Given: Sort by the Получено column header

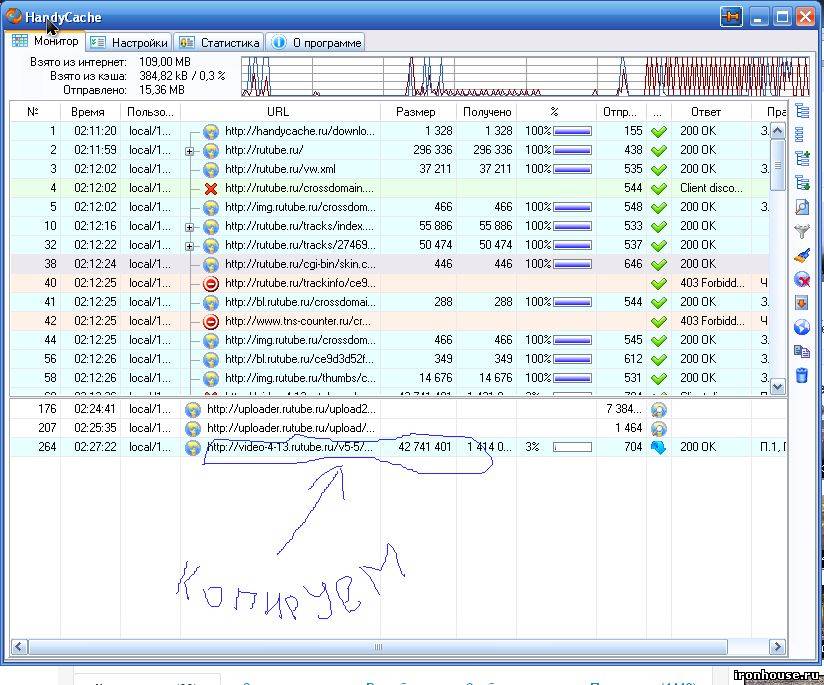Looking at the screenshot, I should 487,111.
